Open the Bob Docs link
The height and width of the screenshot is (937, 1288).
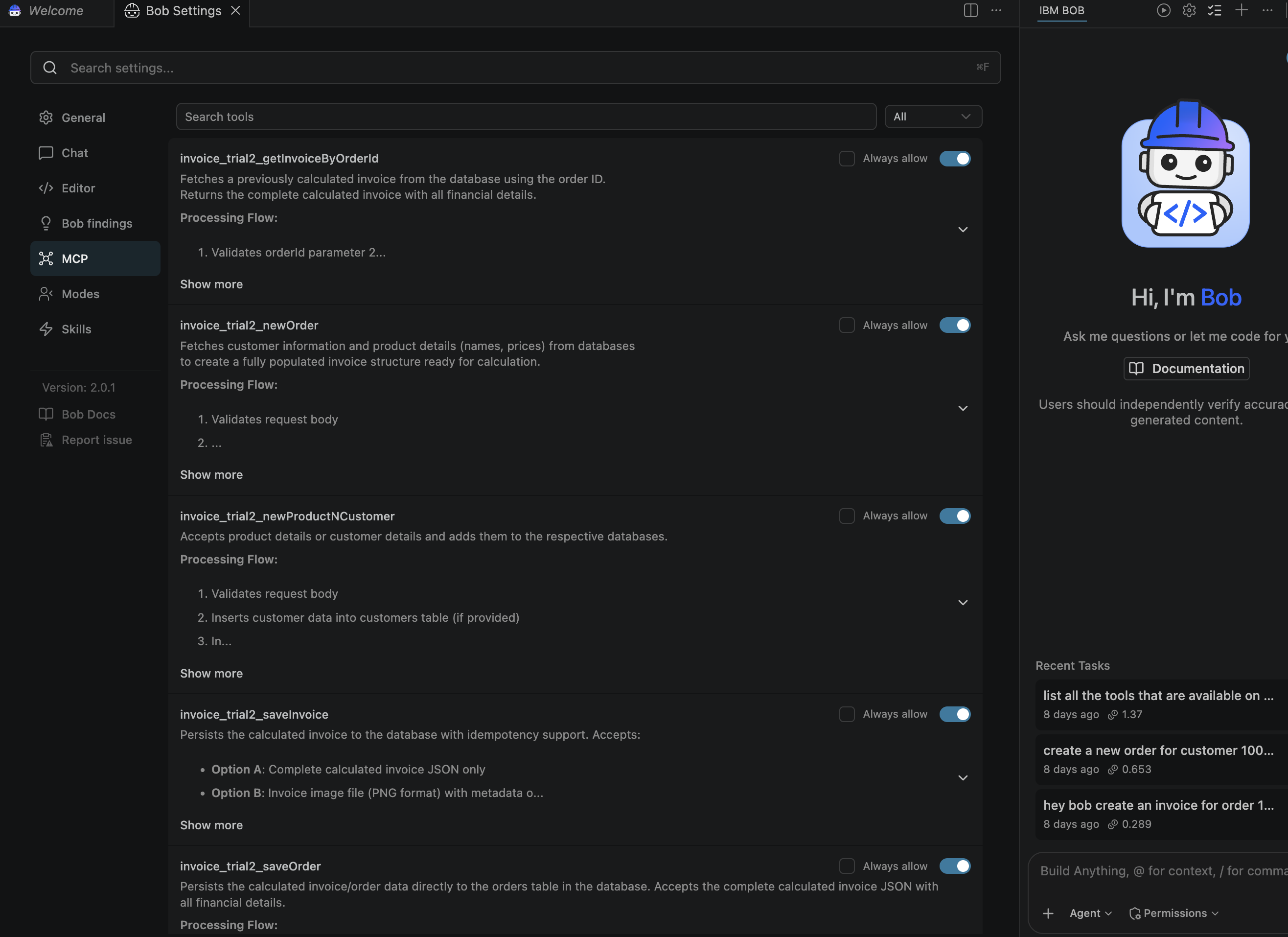[77, 414]
